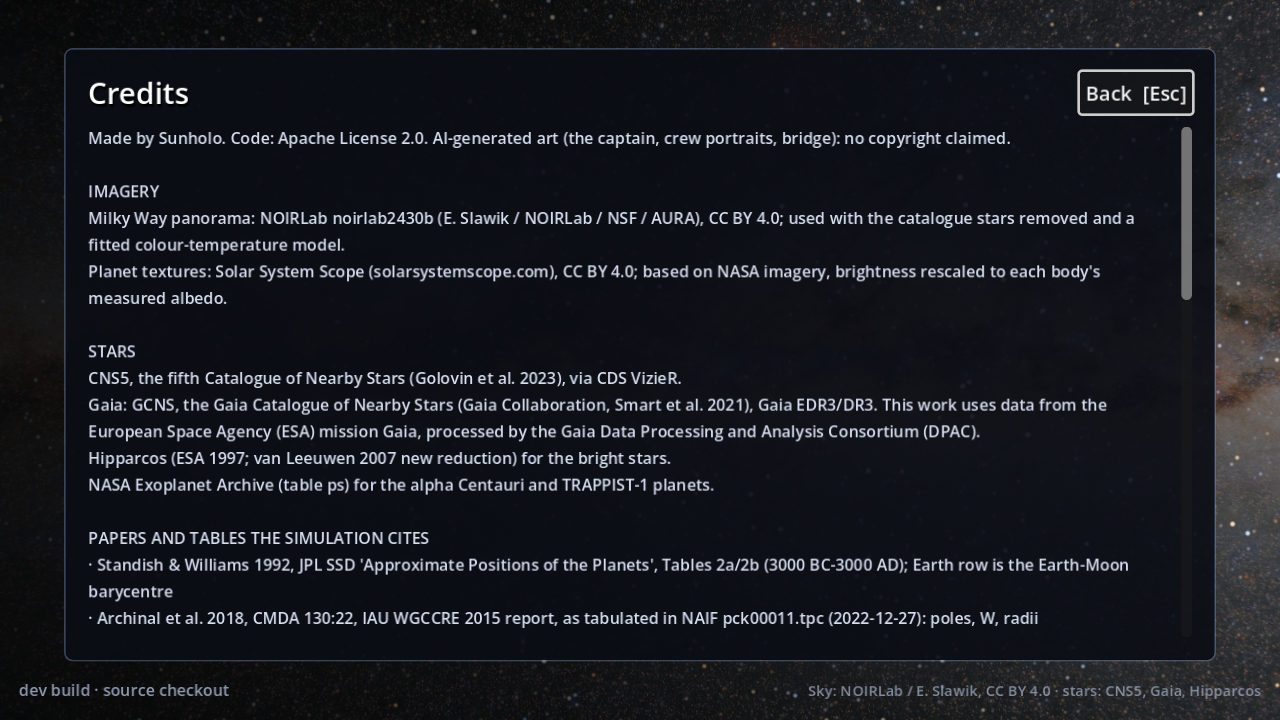Screen dimensions: 1280x720
Task: Click the 'Made by Sunholo' license line
Action: 549,138
